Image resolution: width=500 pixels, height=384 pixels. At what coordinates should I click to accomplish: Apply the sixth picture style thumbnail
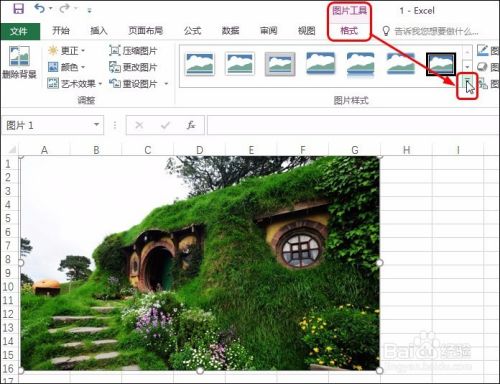coord(400,64)
